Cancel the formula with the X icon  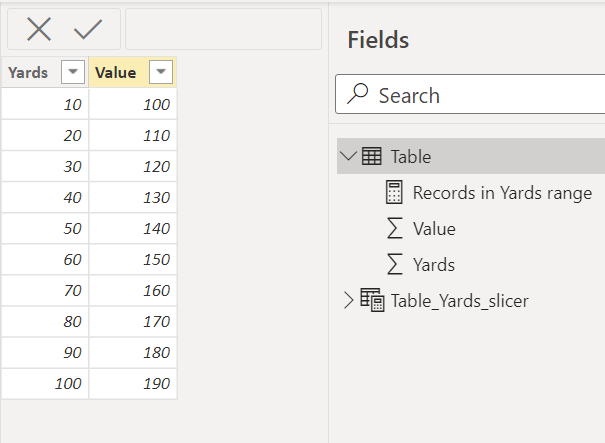39,29
